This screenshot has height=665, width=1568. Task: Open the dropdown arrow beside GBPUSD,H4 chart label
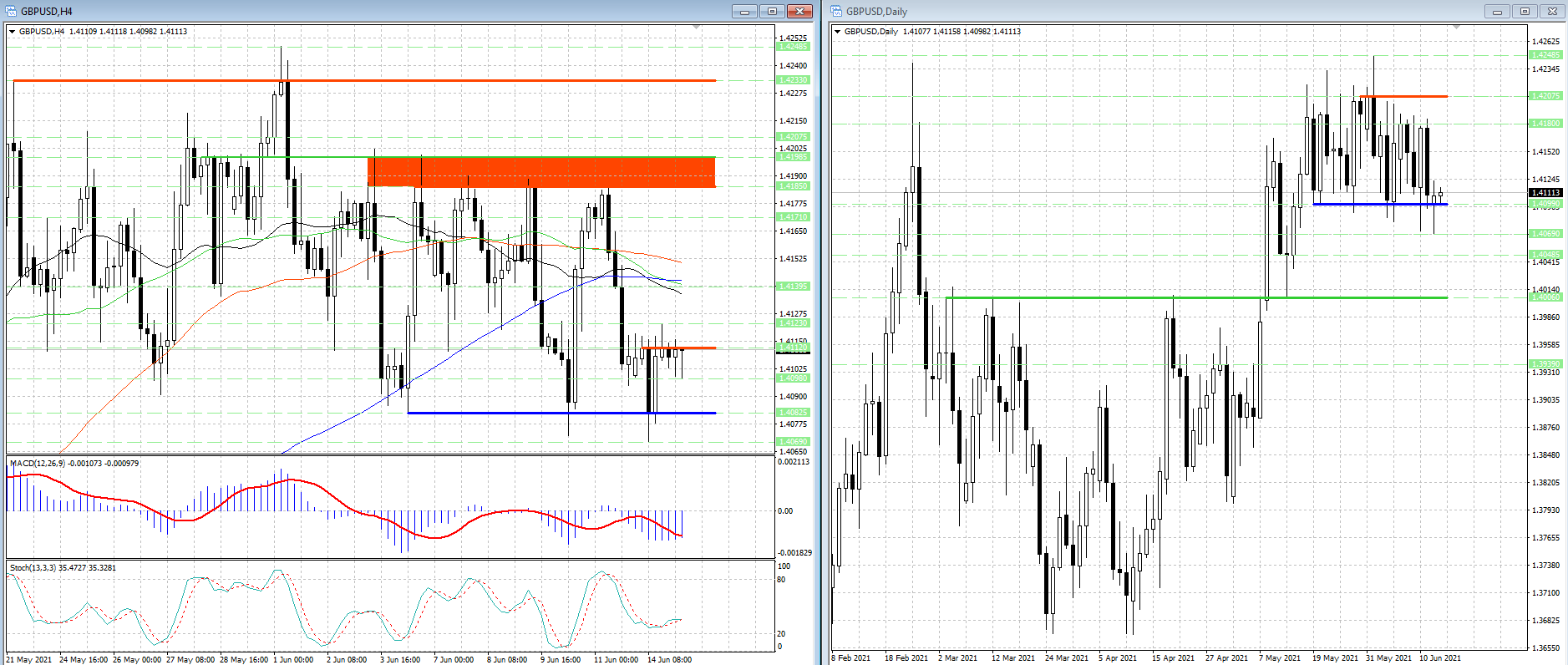(x=13, y=32)
